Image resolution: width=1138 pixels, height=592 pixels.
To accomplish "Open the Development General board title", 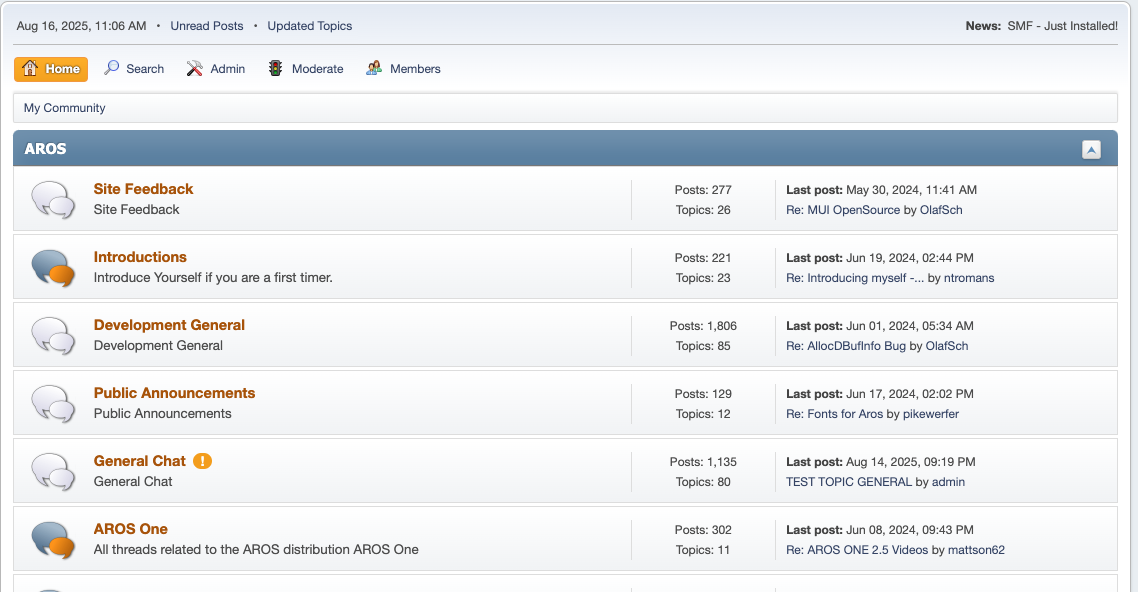I will pos(169,325).
